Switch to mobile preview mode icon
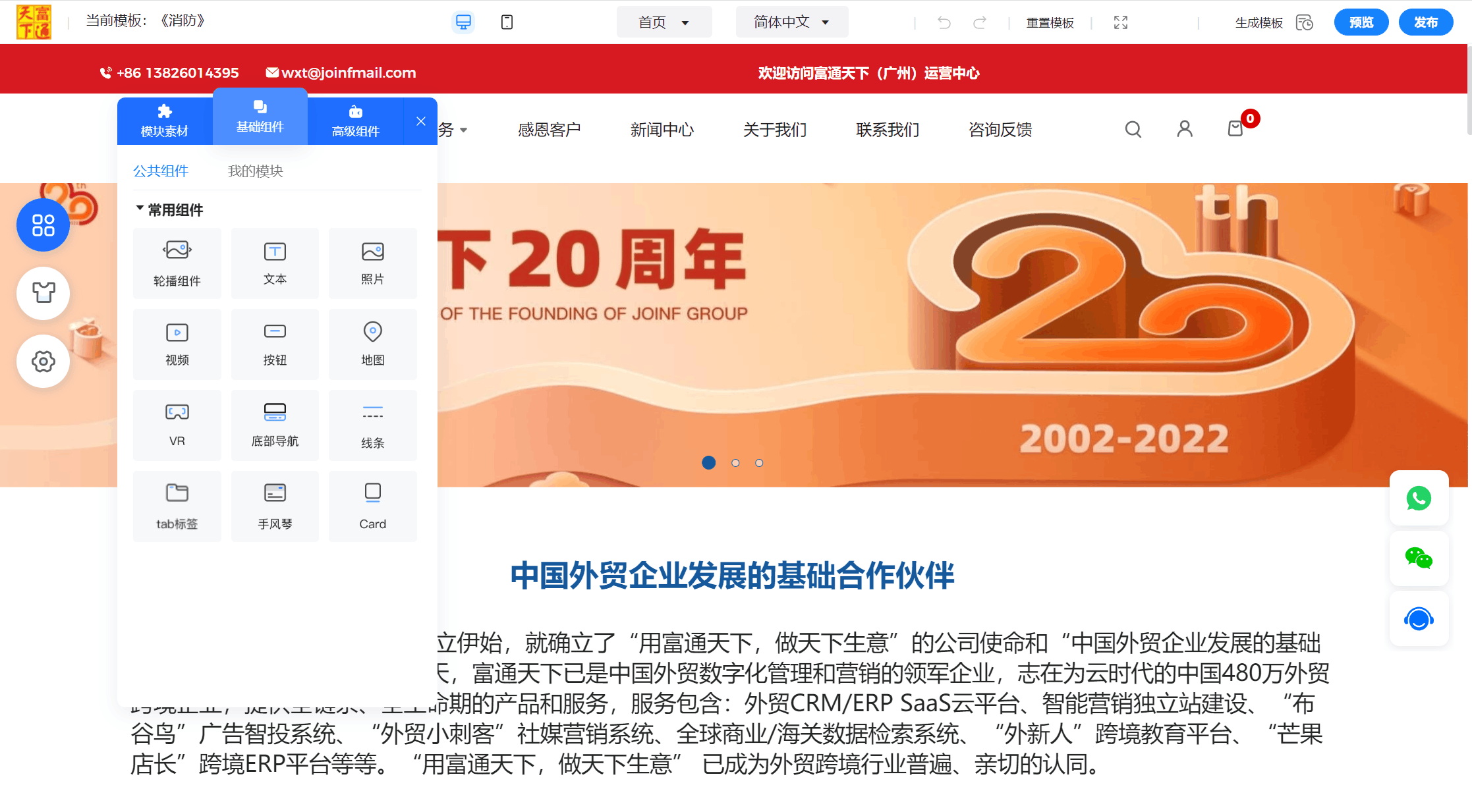This screenshot has width=1472, height=812. click(x=507, y=22)
